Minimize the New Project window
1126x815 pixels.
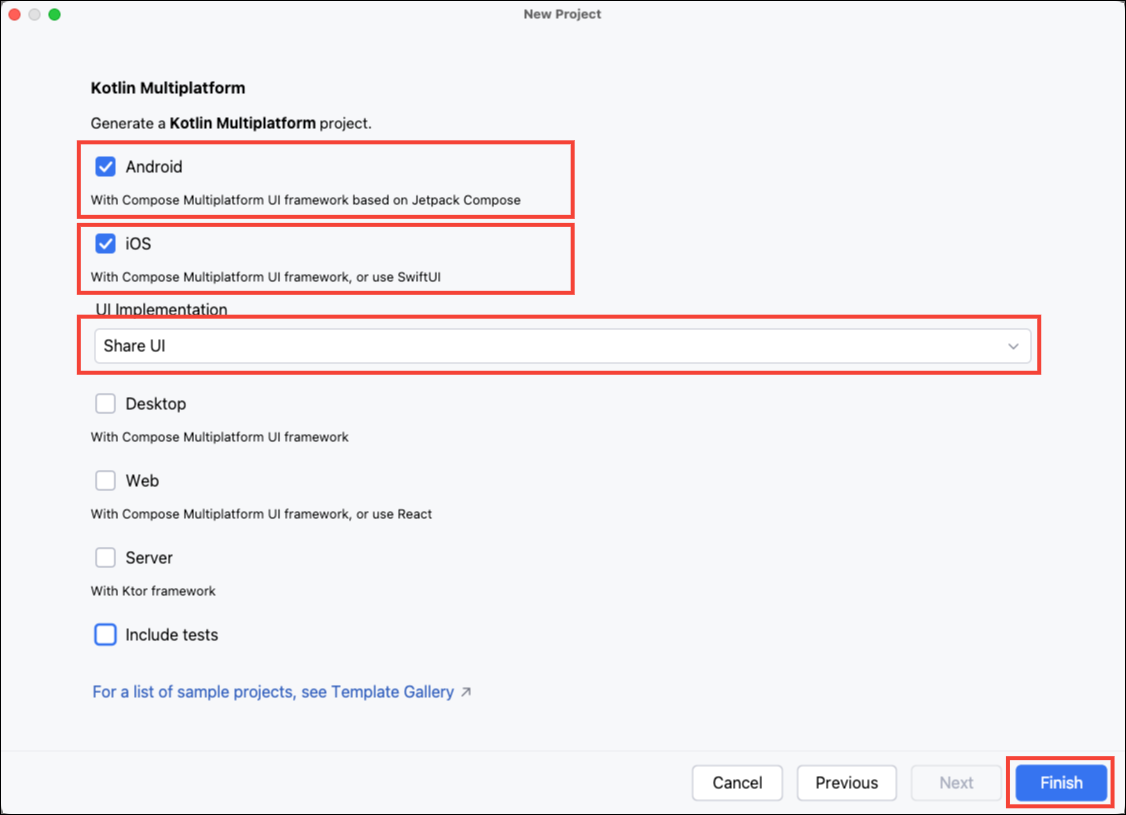(35, 15)
